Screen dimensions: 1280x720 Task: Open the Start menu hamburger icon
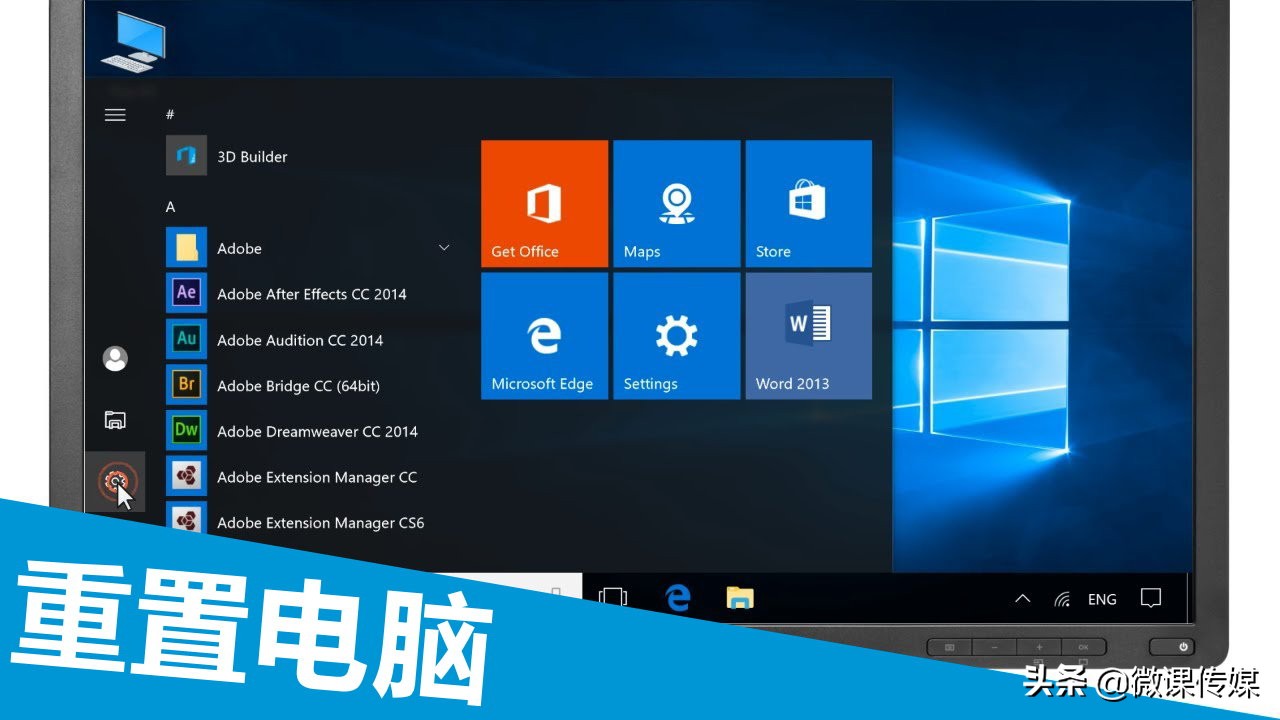point(115,115)
